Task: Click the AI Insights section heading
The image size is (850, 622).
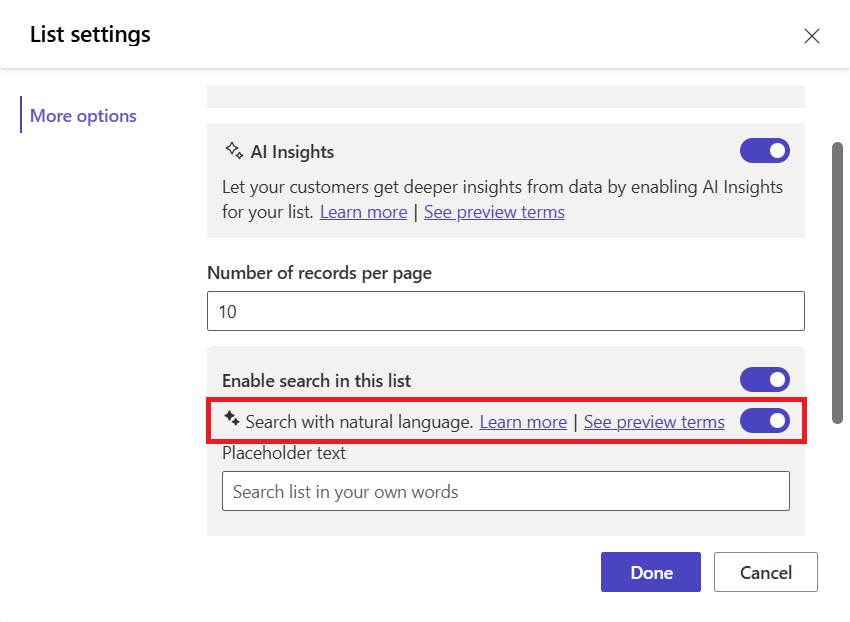Action: (291, 150)
